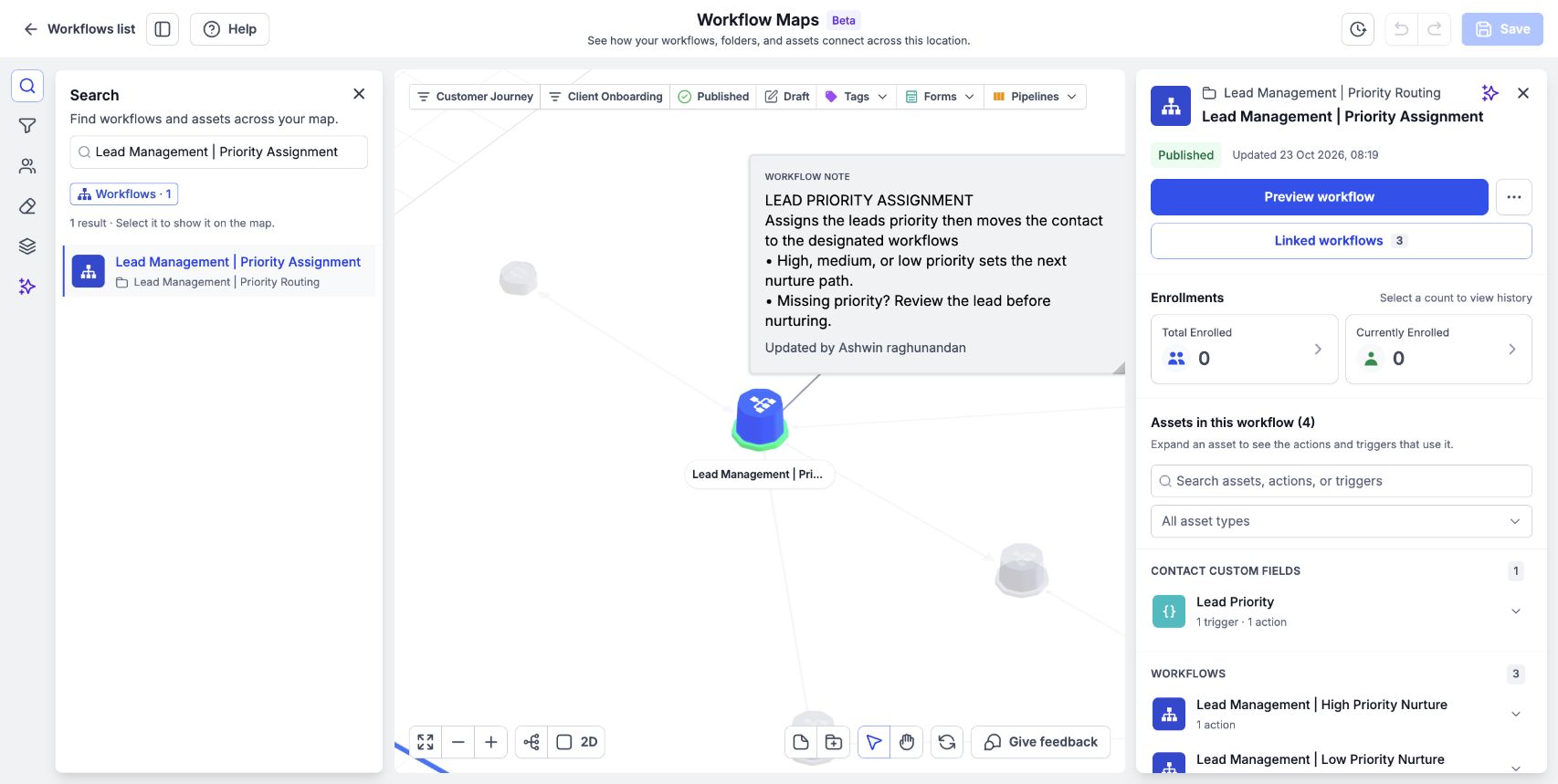Select Lead Management | Priority Assignment search result
The image size is (1558, 784).
pyautogui.click(x=219, y=271)
